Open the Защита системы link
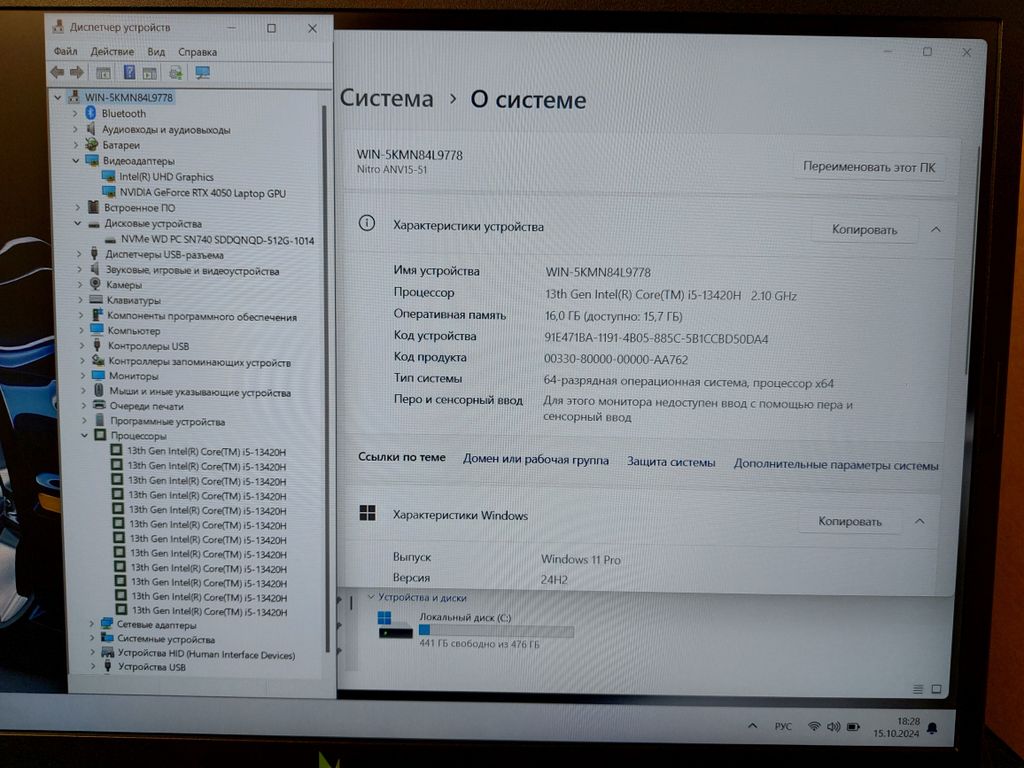The width and height of the screenshot is (1024, 768). click(671, 463)
